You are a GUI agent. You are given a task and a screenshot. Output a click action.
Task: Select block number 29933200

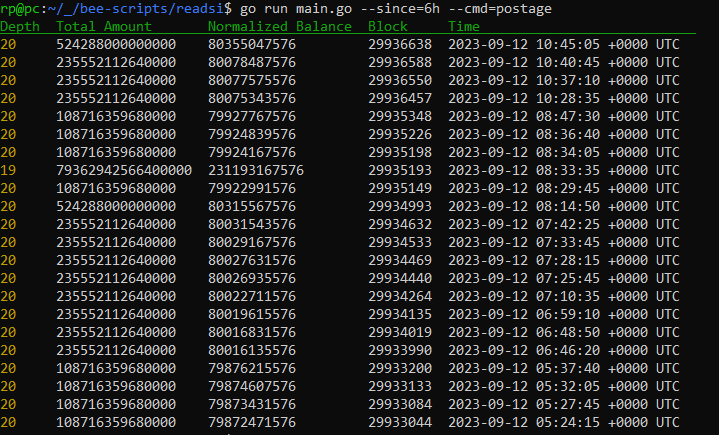pyautogui.click(x=400, y=368)
